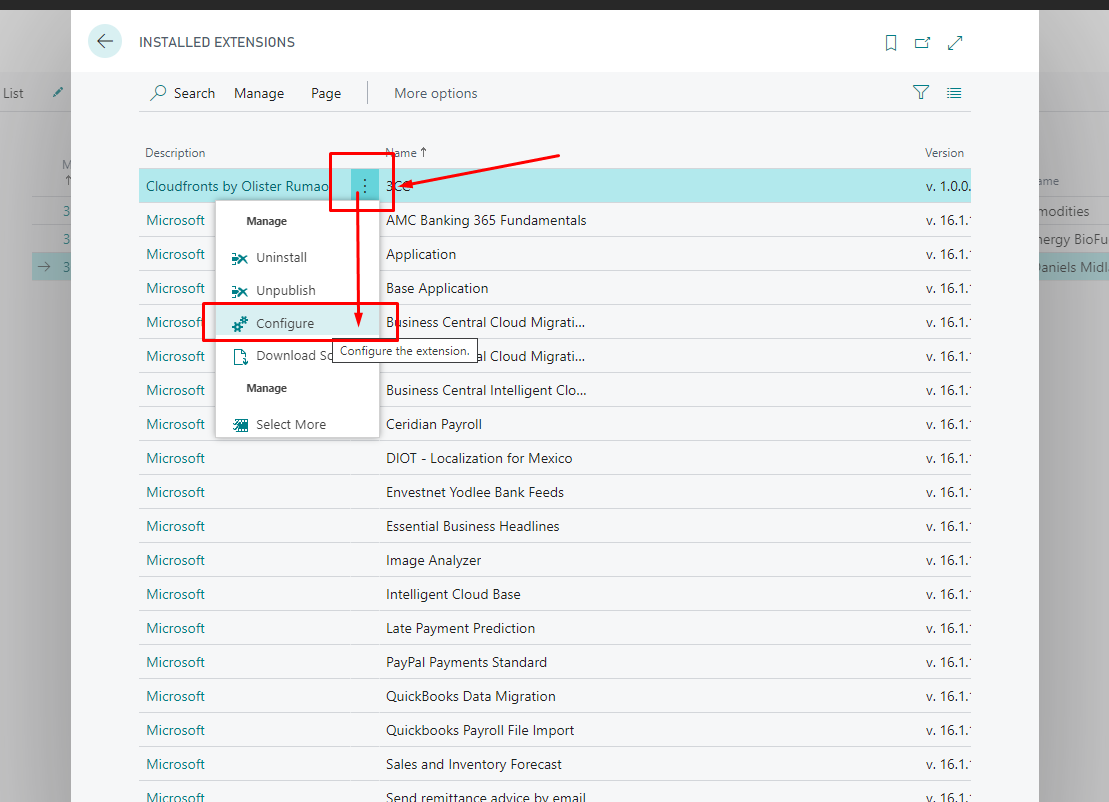Image resolution: width=1109 pixels, height=802 pixels.
Task: Click the edit pencil icon in background list
Action: click(x=58, y=92)
